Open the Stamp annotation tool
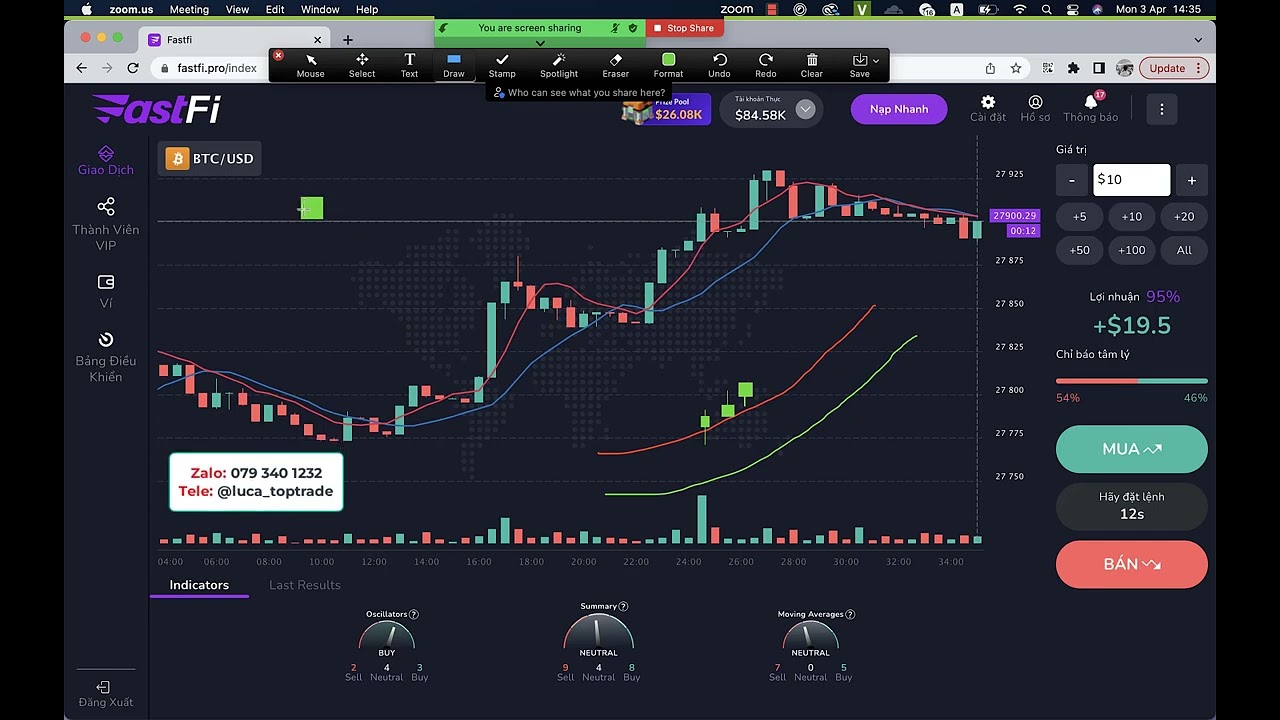The image size is (1280, 720). click(502, 66)
